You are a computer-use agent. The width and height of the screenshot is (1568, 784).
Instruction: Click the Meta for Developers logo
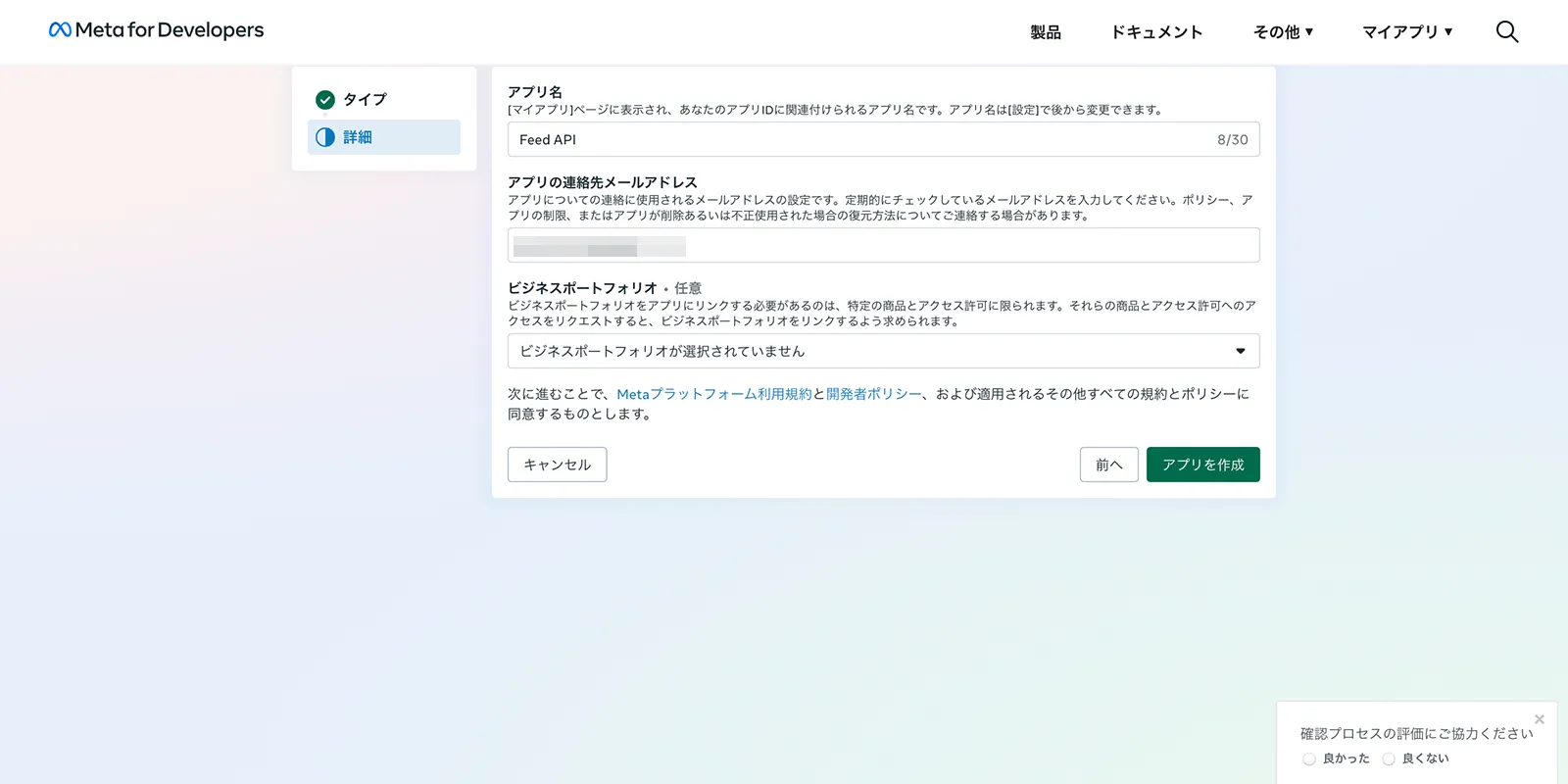click(x=157, y=30)
